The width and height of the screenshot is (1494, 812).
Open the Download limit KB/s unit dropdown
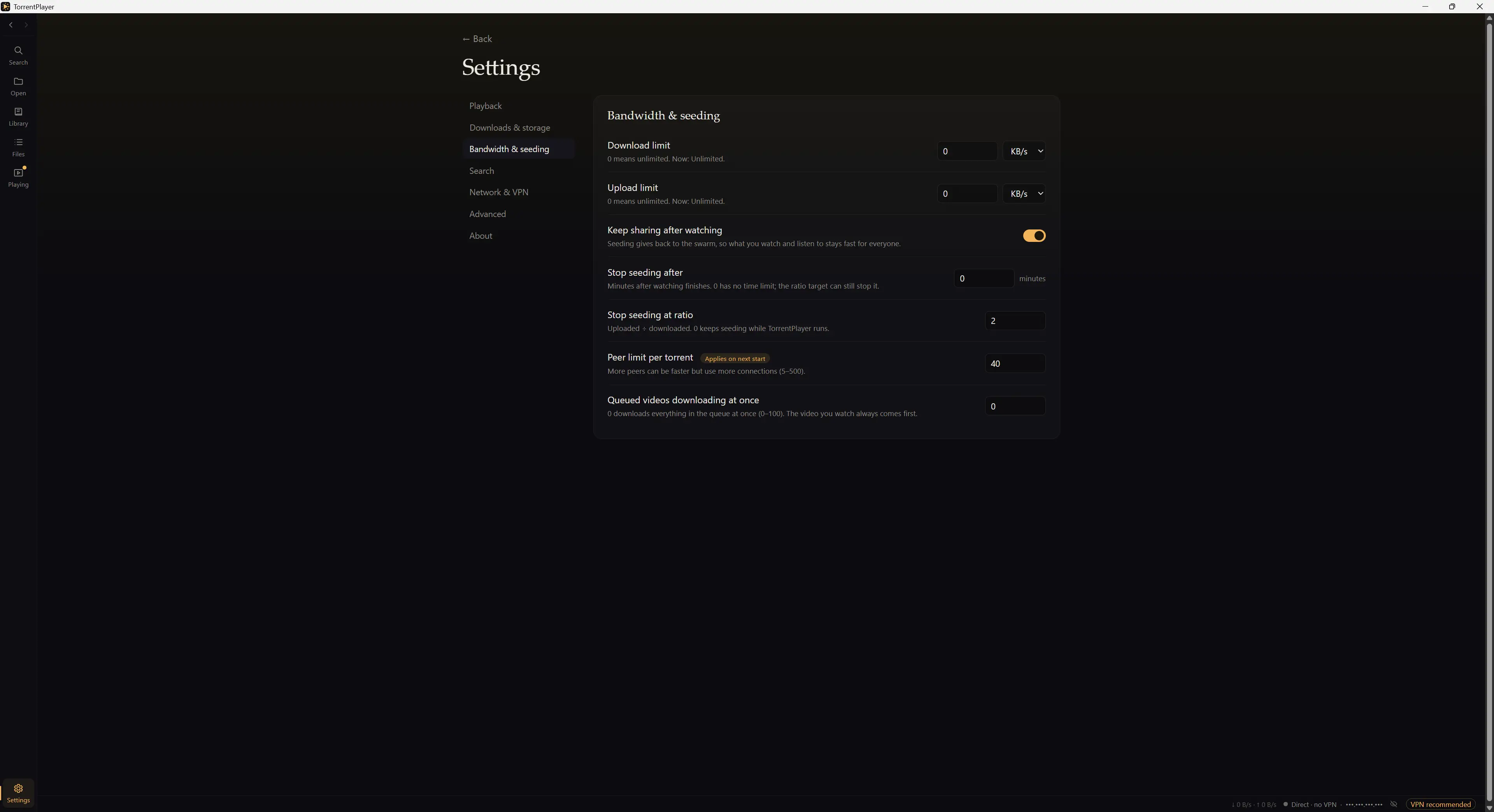click(x=1024, y=151)
